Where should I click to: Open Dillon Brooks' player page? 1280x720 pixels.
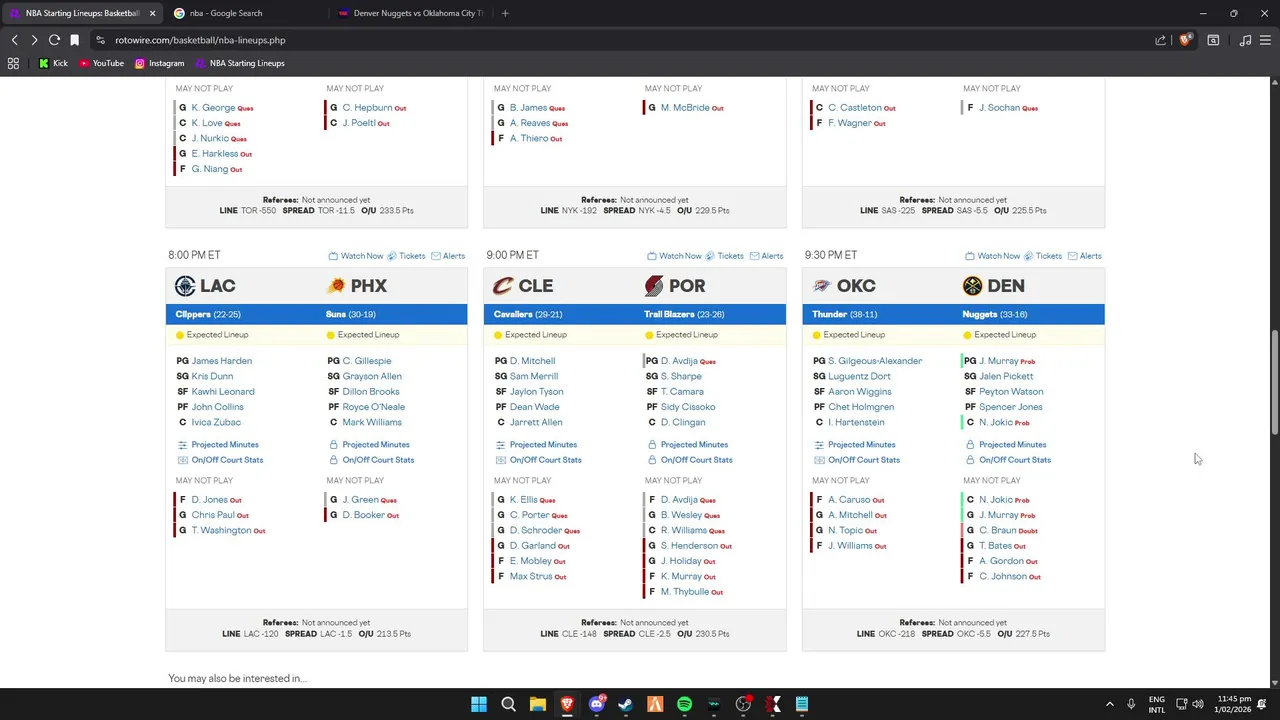pyautogui.click(x=371, y=392)
